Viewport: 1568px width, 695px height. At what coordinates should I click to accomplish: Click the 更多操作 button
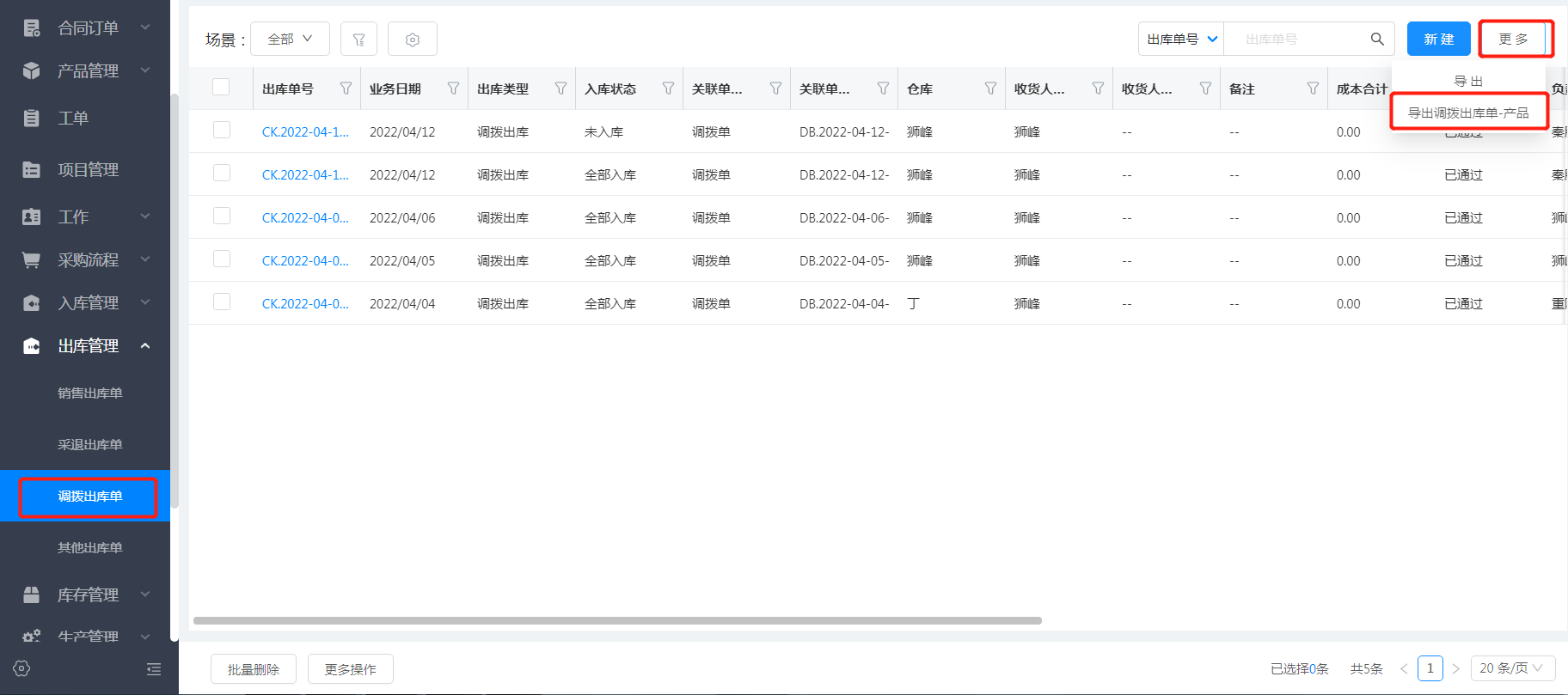pos(351,669)
